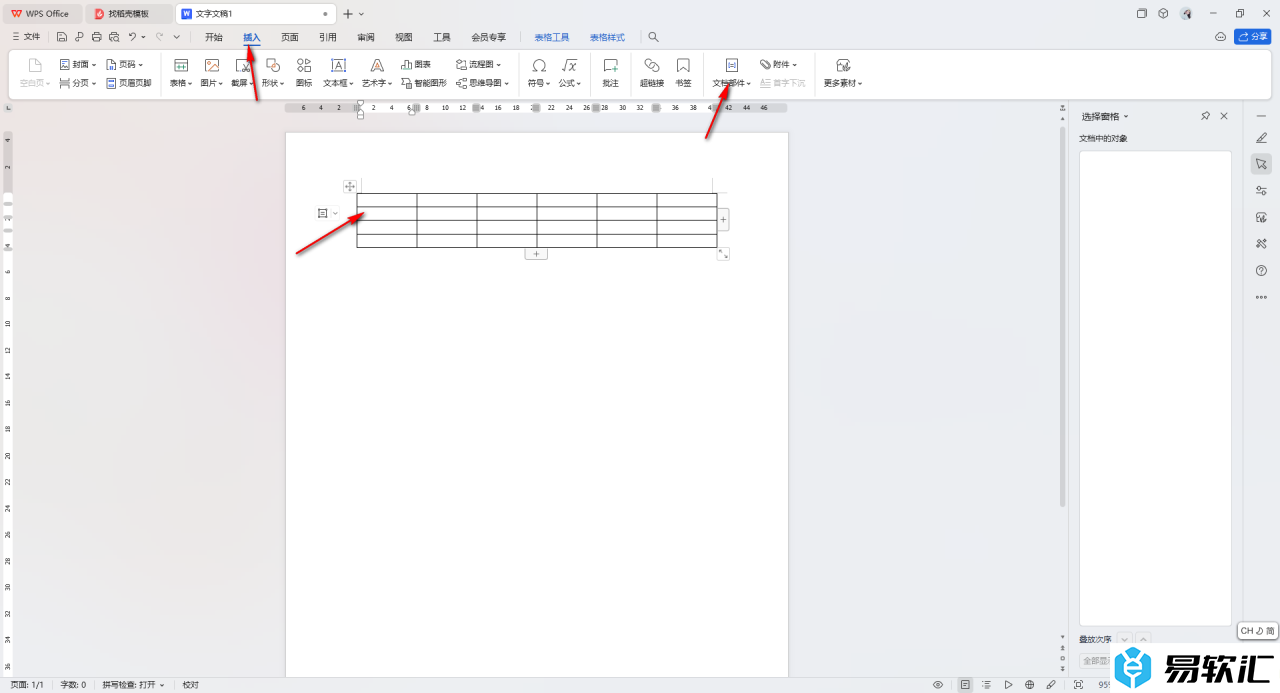Open 更多素材 more materials
This screenshot has height=693, width=1280.
coord(843,73)
